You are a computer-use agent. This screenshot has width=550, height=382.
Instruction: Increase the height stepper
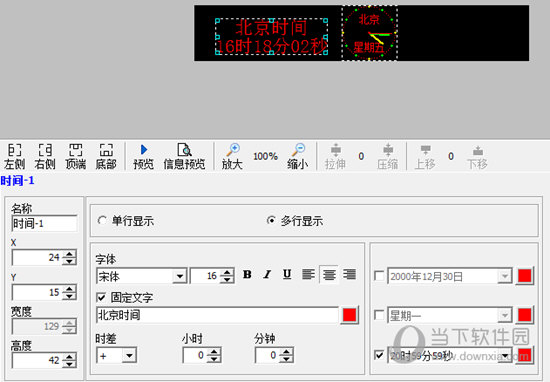[x=69, y=356]
